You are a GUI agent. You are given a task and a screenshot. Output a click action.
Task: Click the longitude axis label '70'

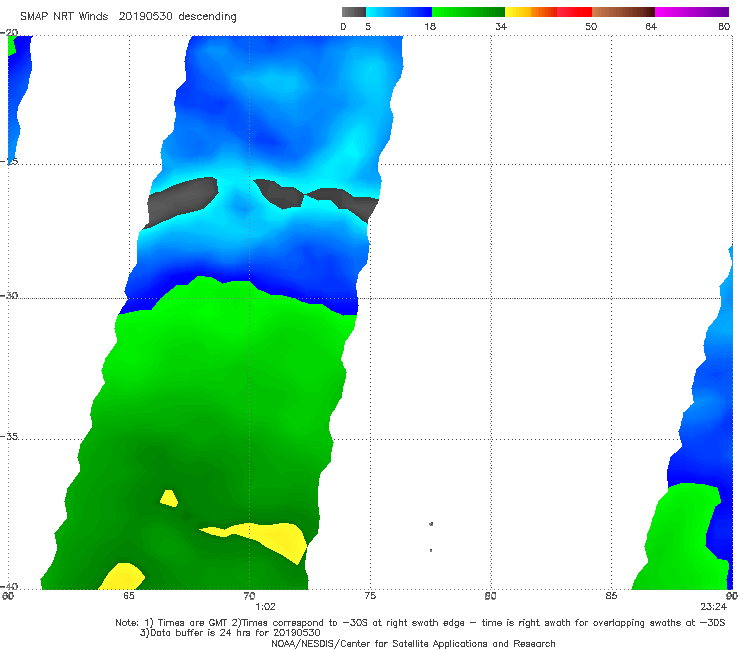coord(249,596)
